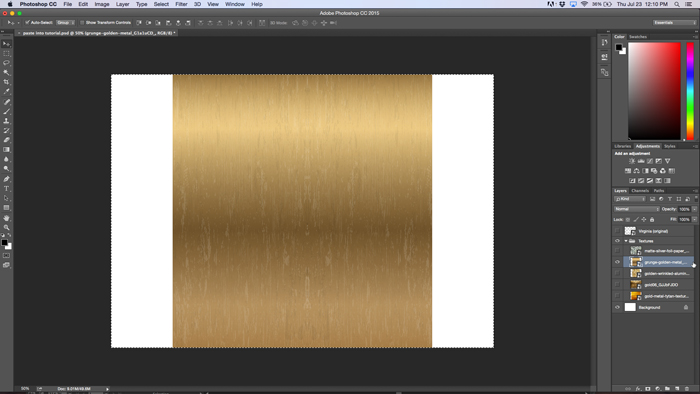Select the Virginia (original) layer
The height and width of the screenshot is (394, 700).
653,231
